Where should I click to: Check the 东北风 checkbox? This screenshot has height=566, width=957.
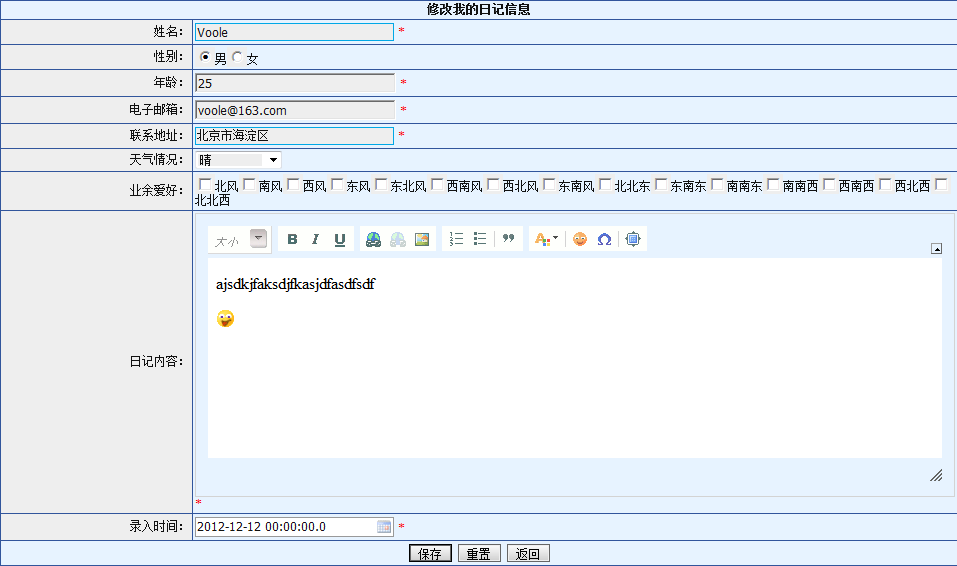tap(381, 184)
